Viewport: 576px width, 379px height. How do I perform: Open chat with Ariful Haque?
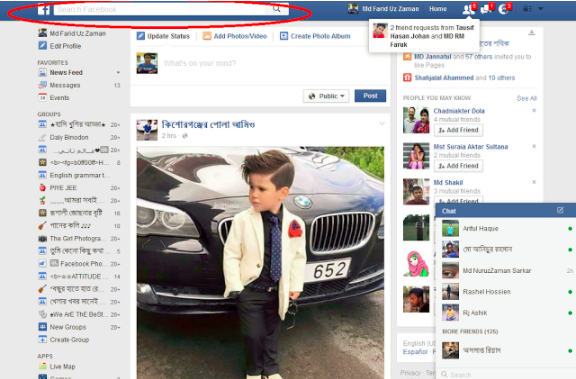(507, 228)
